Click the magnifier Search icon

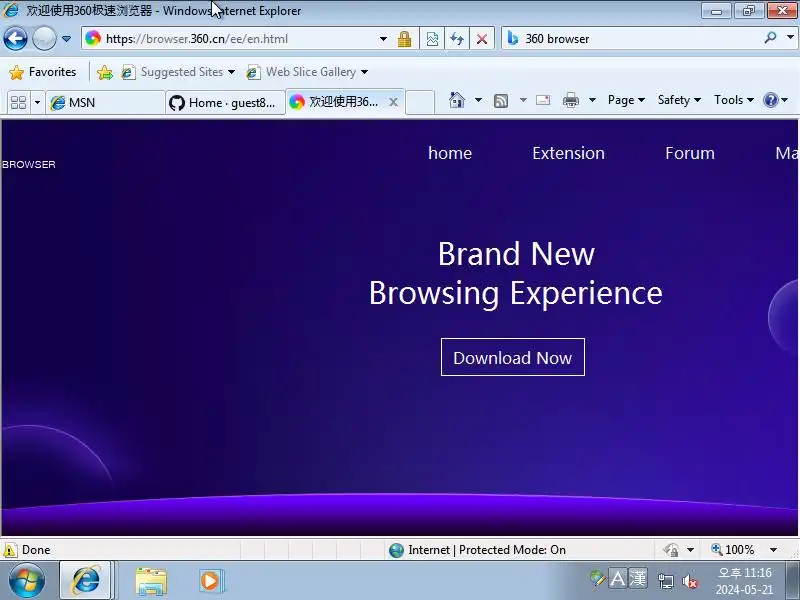pos(770,38)
